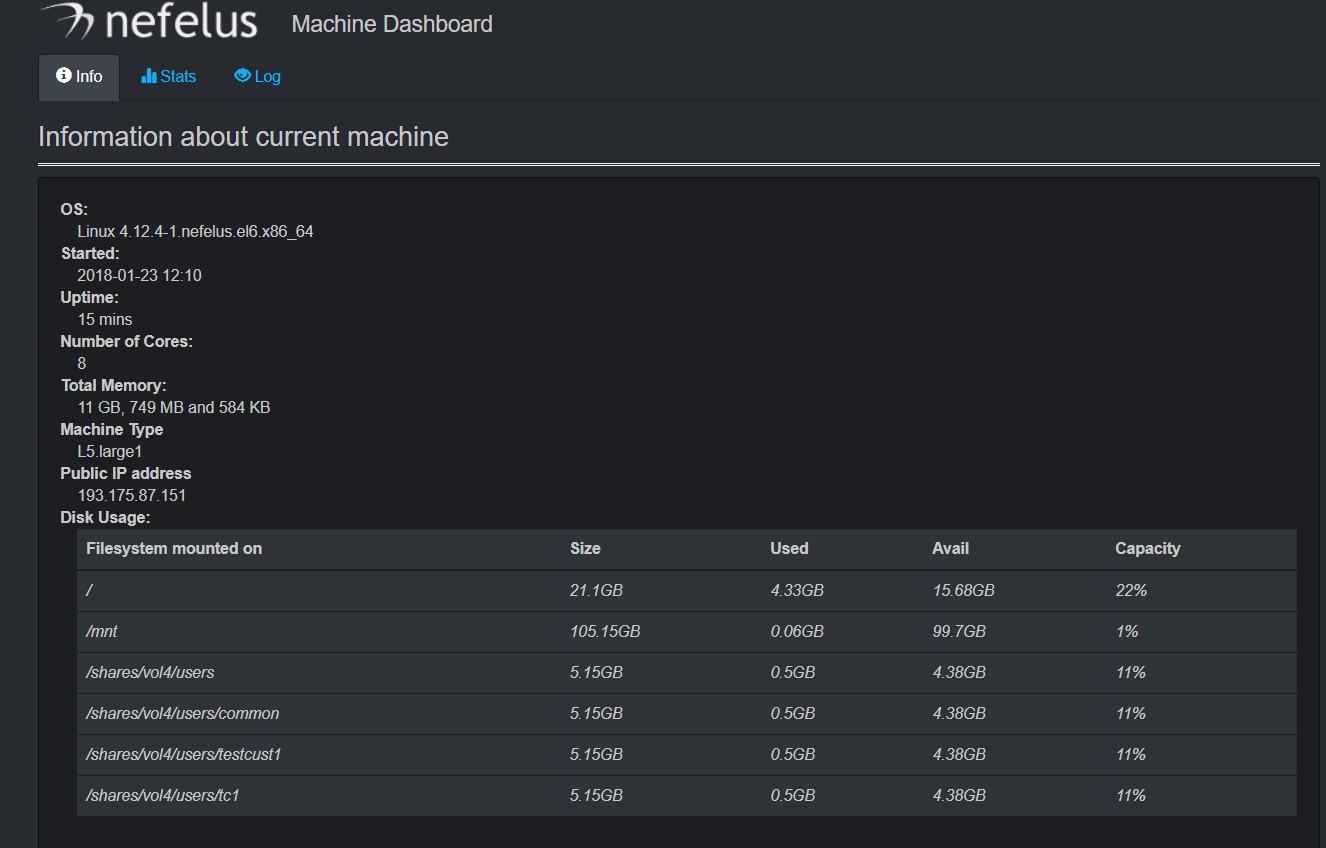Click the Capacity column header
This screenshot has width=1326, height=848.
click(1147, 548)
